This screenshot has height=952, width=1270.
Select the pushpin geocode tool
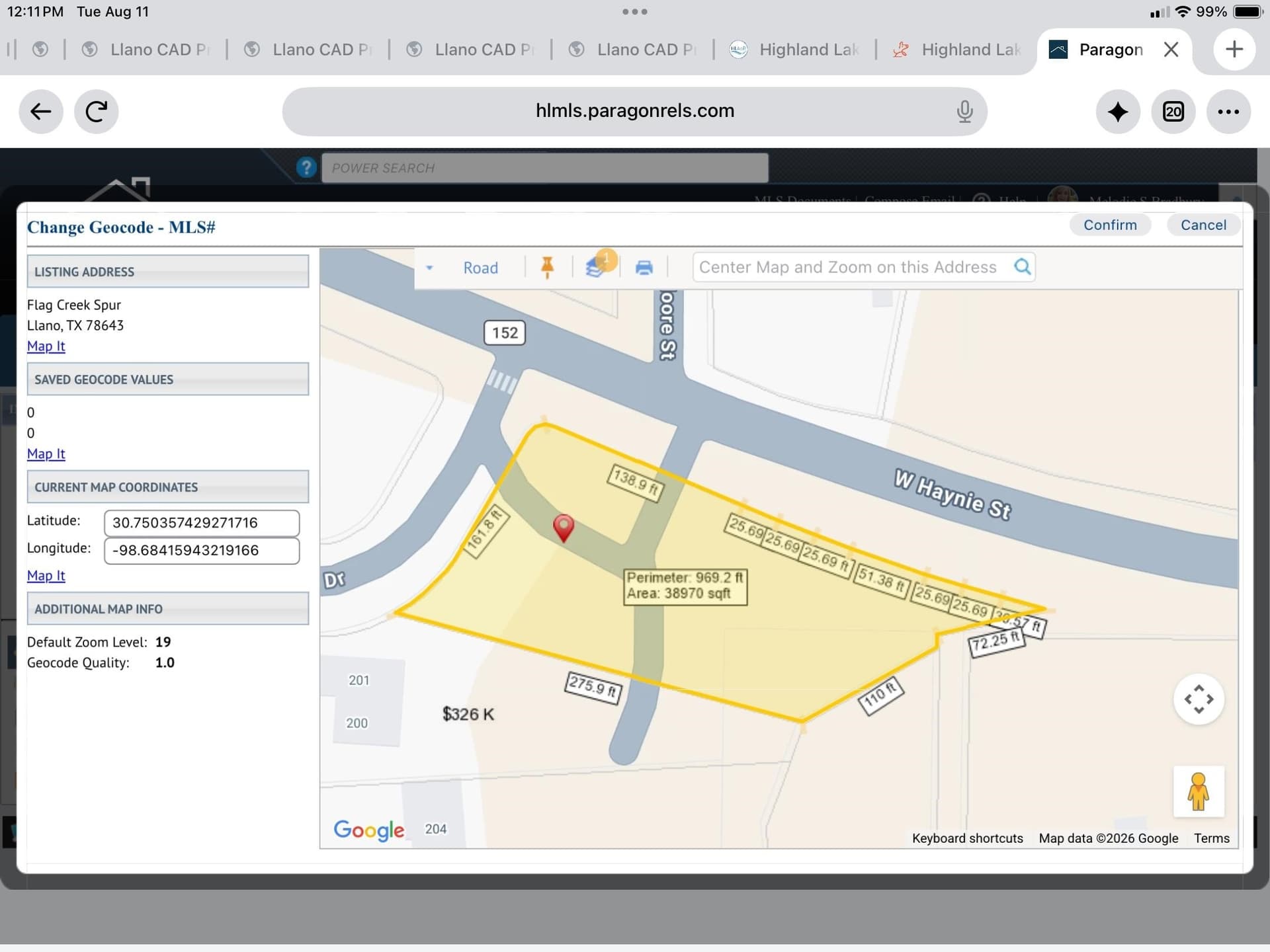point(547,267)
